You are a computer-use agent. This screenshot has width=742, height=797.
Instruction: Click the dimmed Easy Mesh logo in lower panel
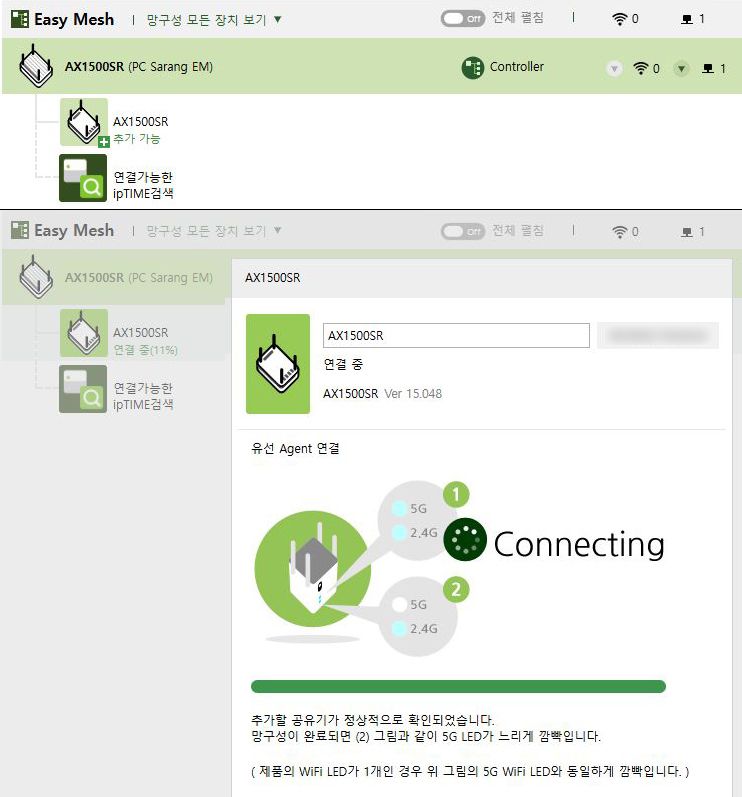point(63,230)
